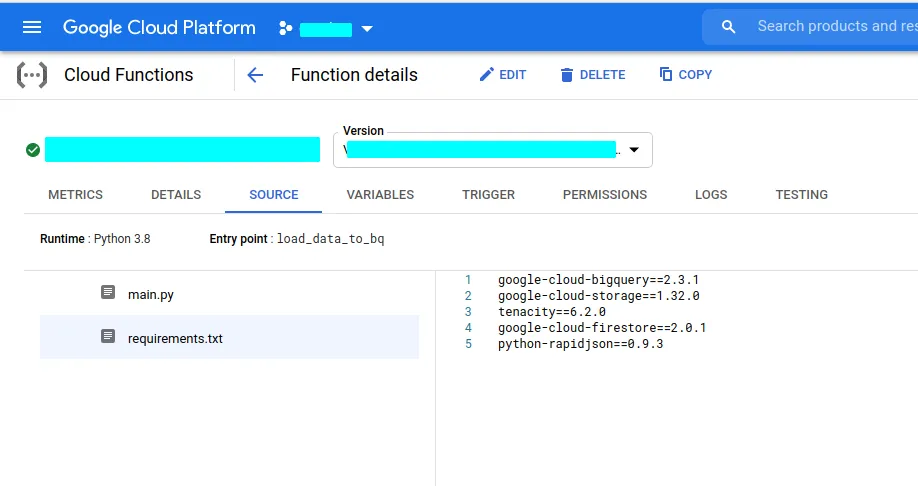Select requirements.txt in the file list

175,338
